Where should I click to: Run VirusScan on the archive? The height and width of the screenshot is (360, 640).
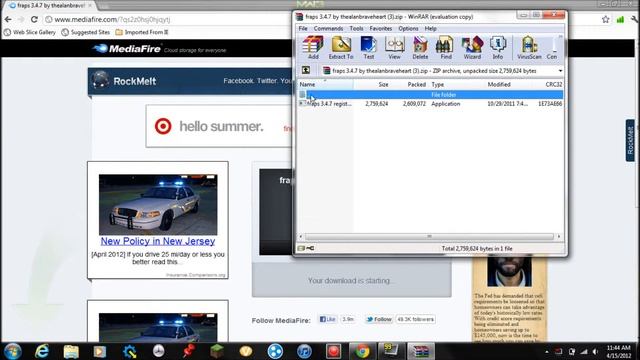[529, 47]
